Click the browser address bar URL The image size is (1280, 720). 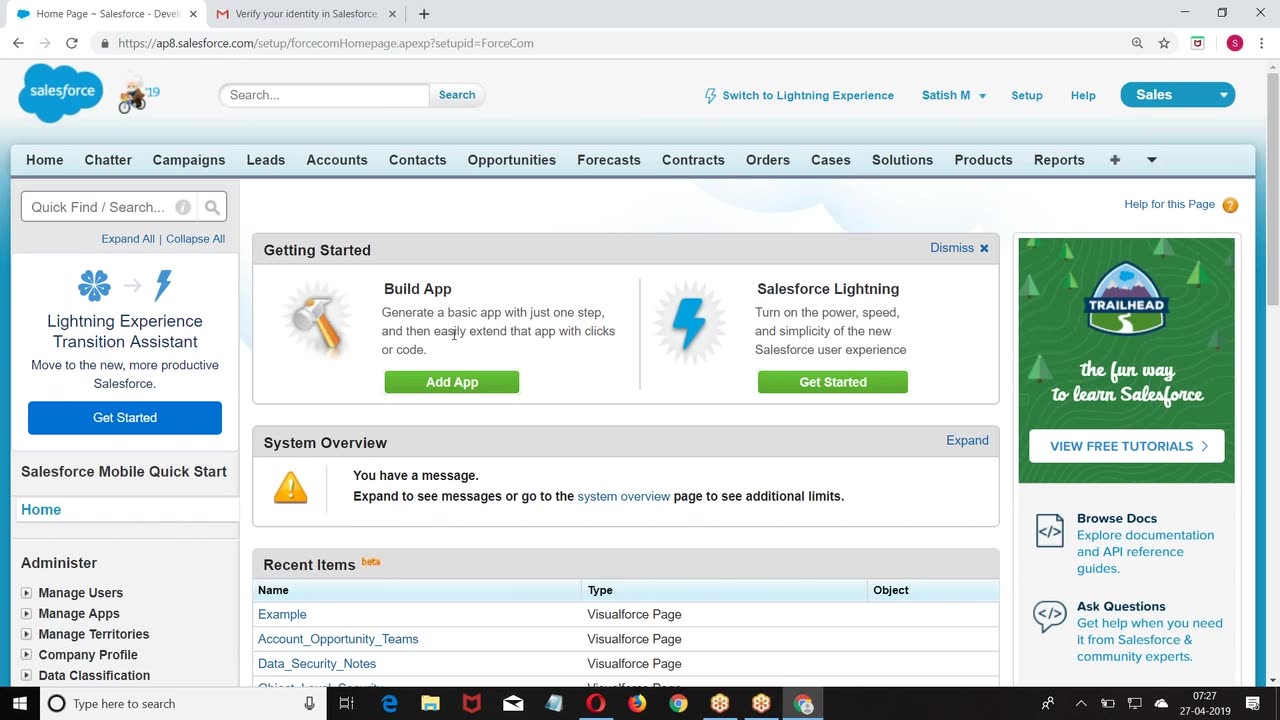[325, 43]
